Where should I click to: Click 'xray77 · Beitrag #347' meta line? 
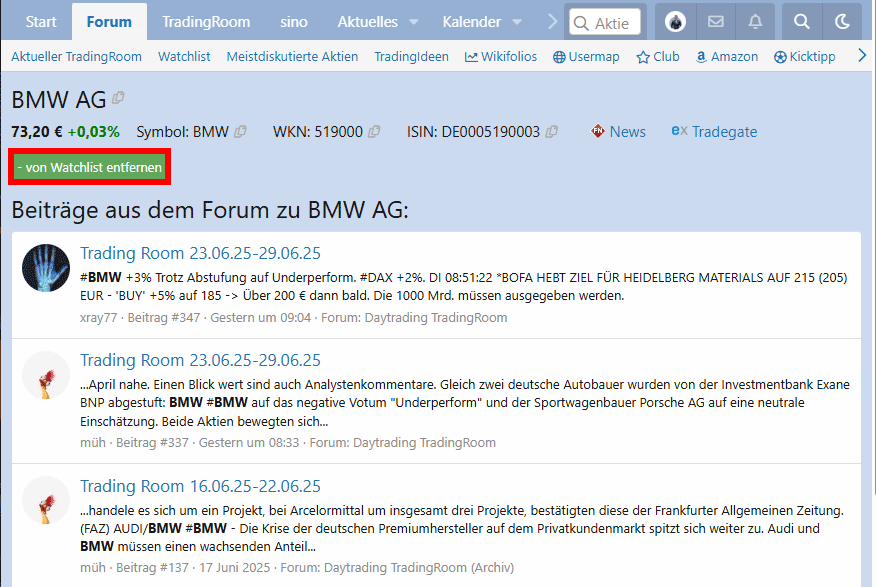click(x=140, y=318)
